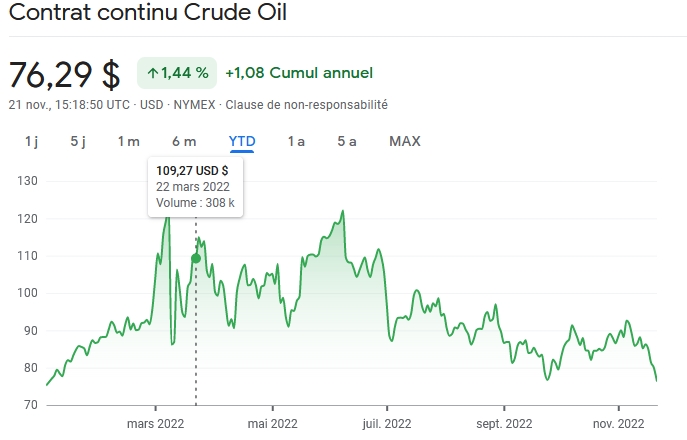Click the 109,27 USD tooltip box
The height and width of the screenshot is (440, 687).
coord(196,186)
